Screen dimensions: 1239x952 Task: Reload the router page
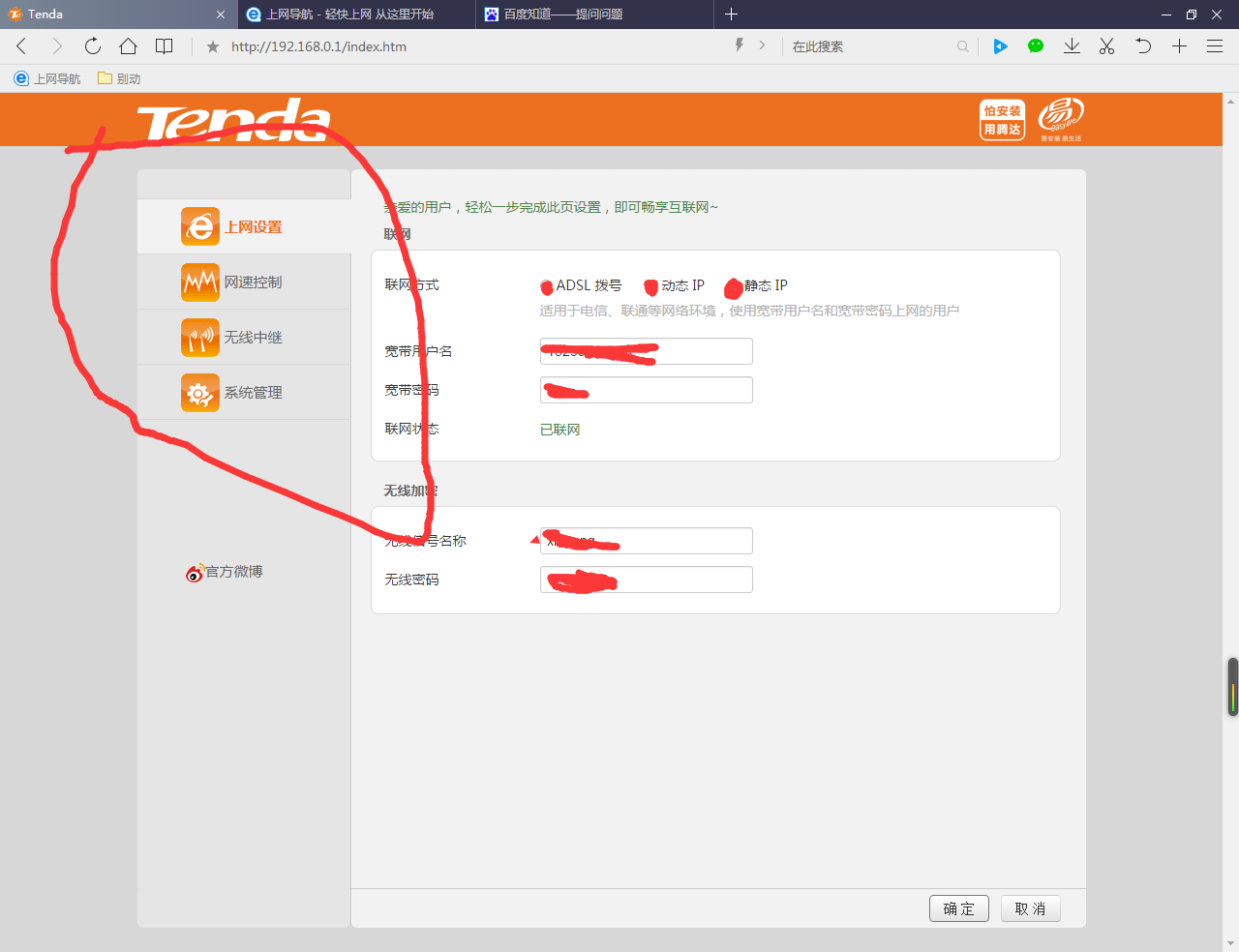coord(93,46)
